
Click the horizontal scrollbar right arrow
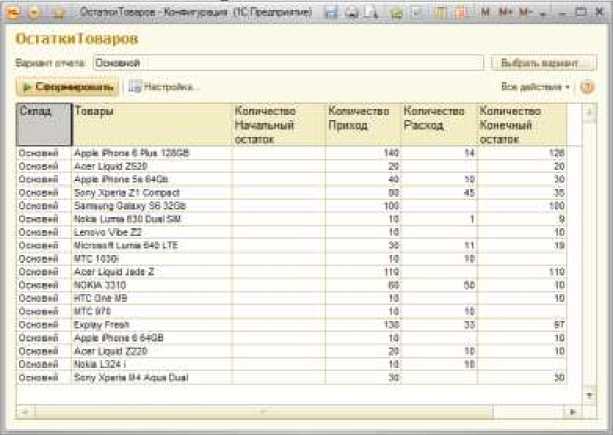[573, 412]
